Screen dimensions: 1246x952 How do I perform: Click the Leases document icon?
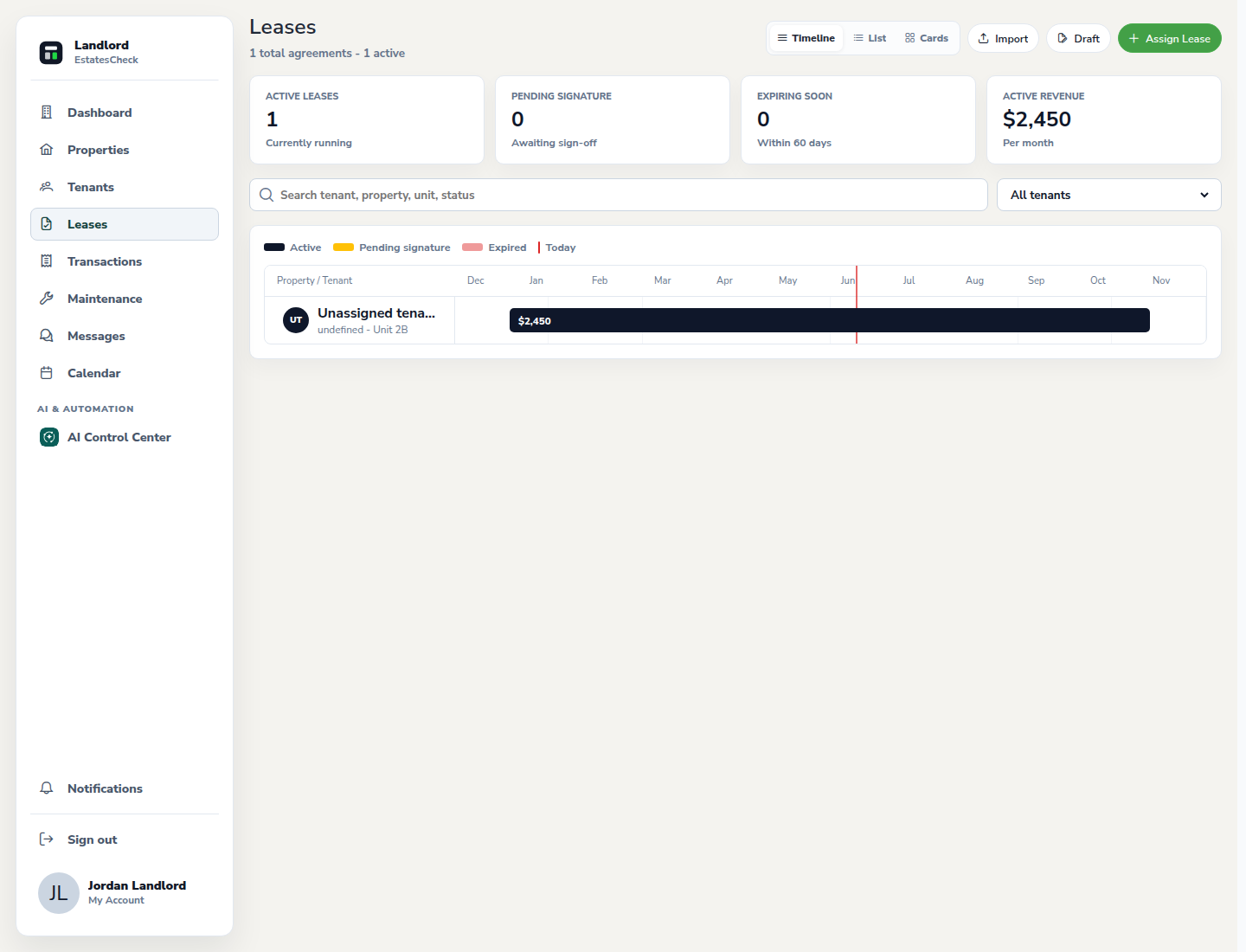[x=47, y=224]
